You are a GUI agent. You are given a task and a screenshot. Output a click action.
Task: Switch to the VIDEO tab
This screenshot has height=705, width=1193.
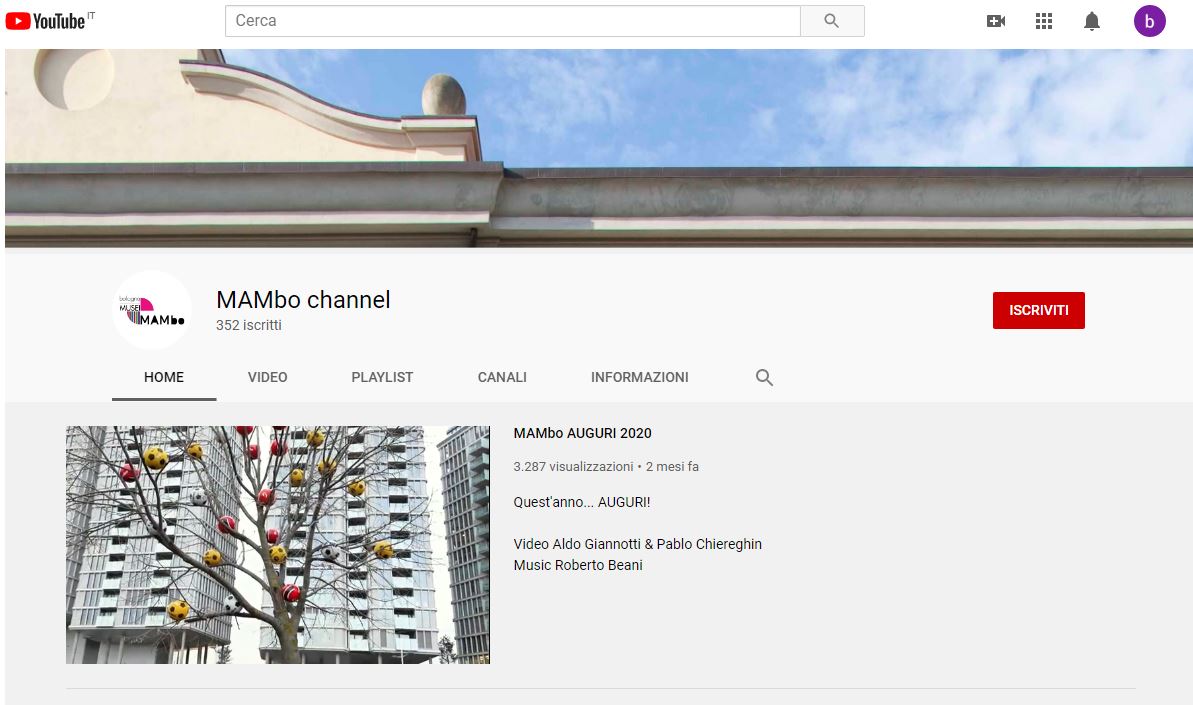coord(267,377)
